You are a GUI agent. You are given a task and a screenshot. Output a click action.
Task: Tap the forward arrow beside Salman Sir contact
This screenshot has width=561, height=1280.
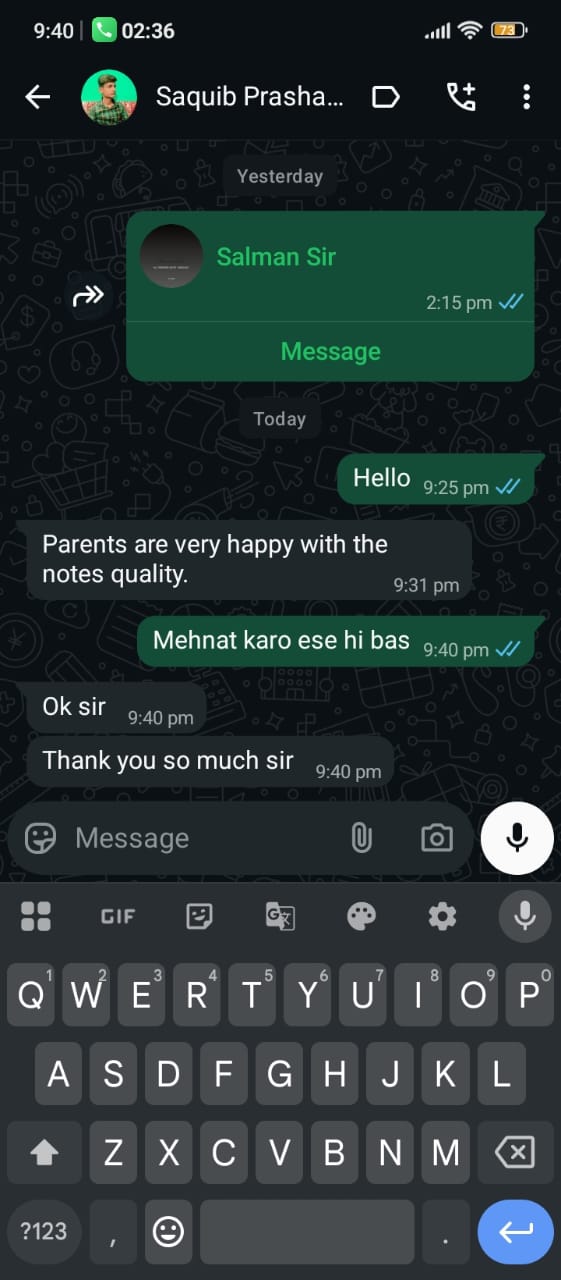coord(89,295)
